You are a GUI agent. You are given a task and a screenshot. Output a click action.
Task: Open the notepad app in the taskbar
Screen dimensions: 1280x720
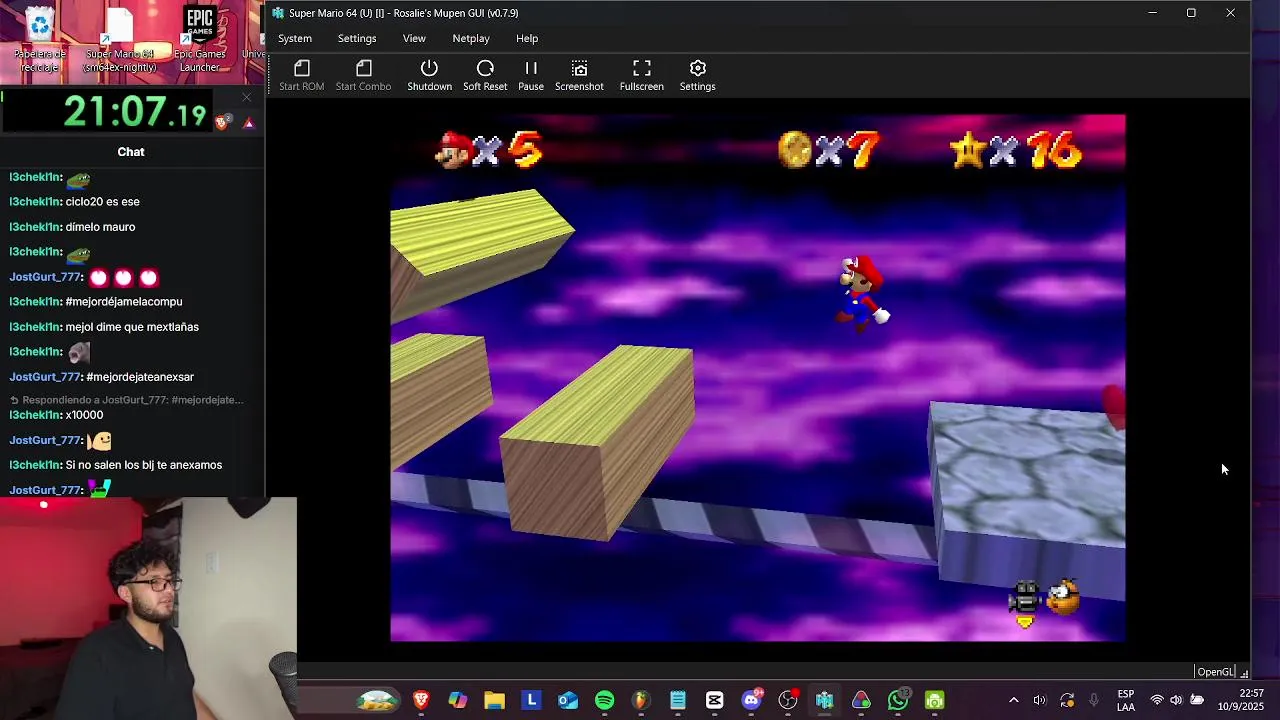[678, 700]
